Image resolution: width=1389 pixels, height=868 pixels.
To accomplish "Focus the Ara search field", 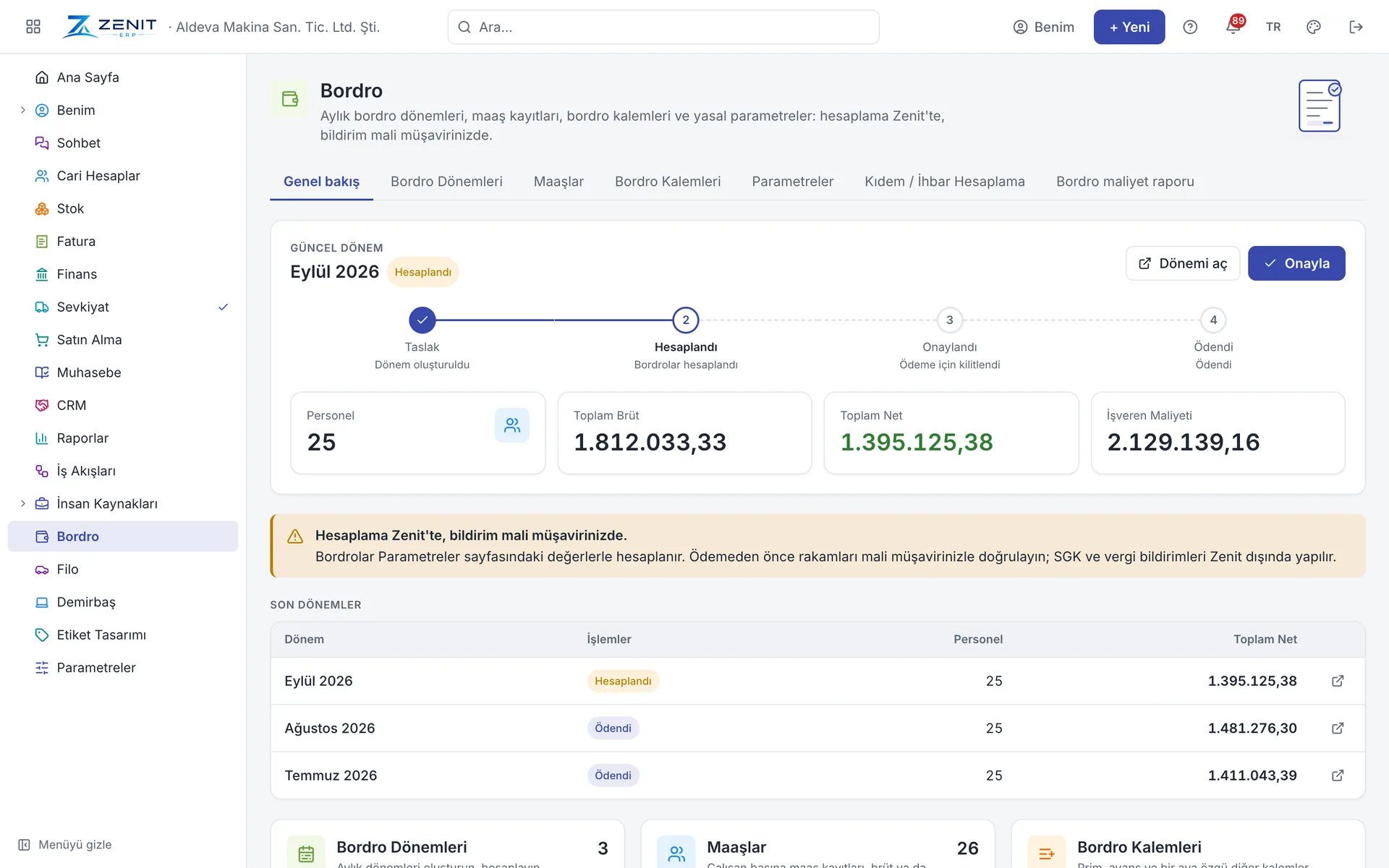I will pyautogui.click(x=663, y=27).
